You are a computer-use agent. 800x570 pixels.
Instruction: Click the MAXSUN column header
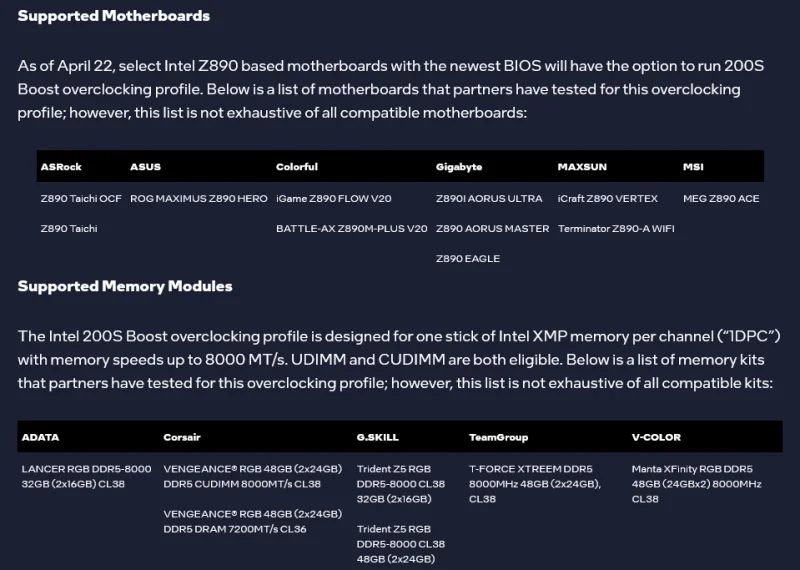coord(582,167)
